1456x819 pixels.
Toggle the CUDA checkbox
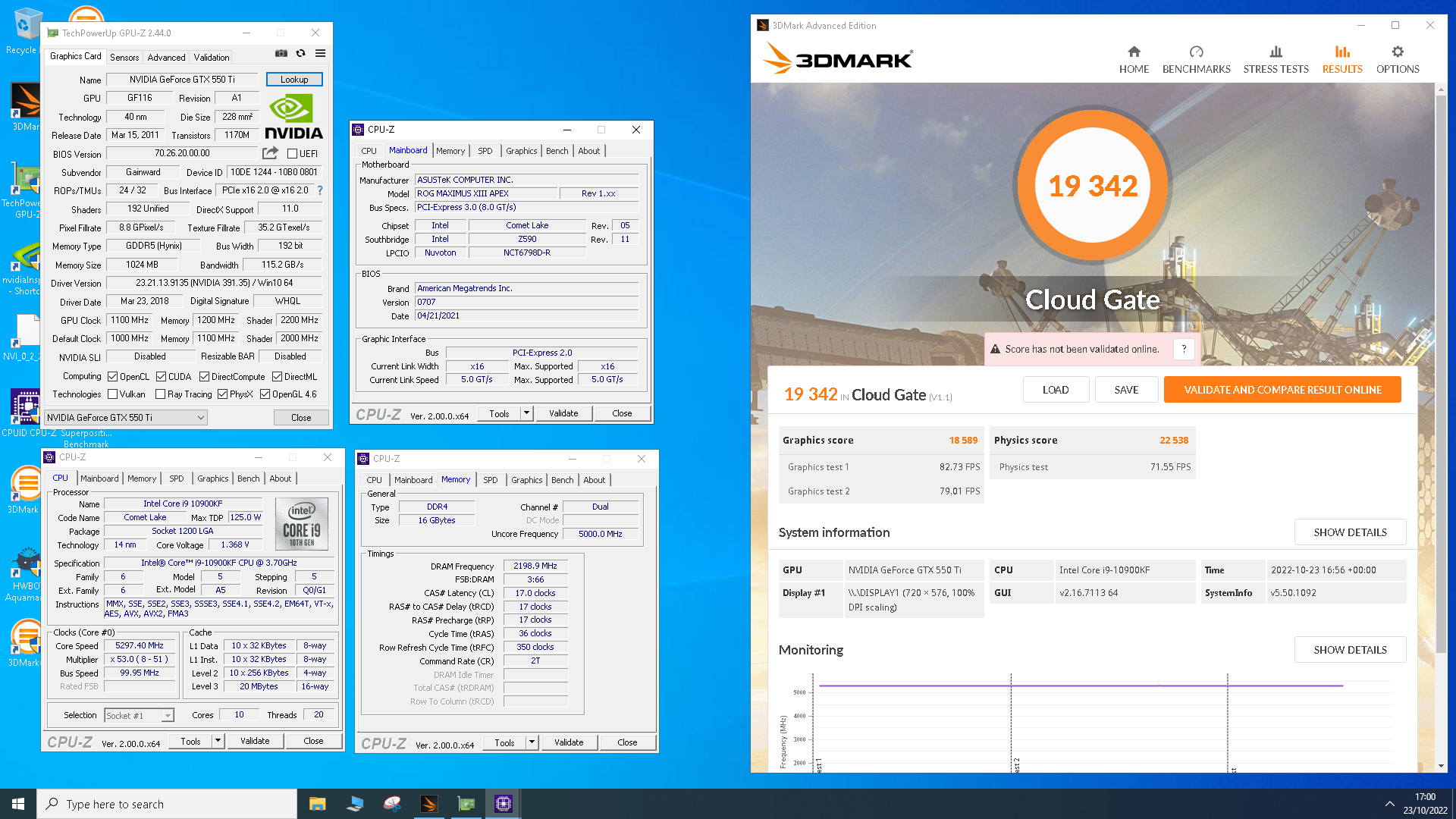pyautogui.click(x=161, y=377)
